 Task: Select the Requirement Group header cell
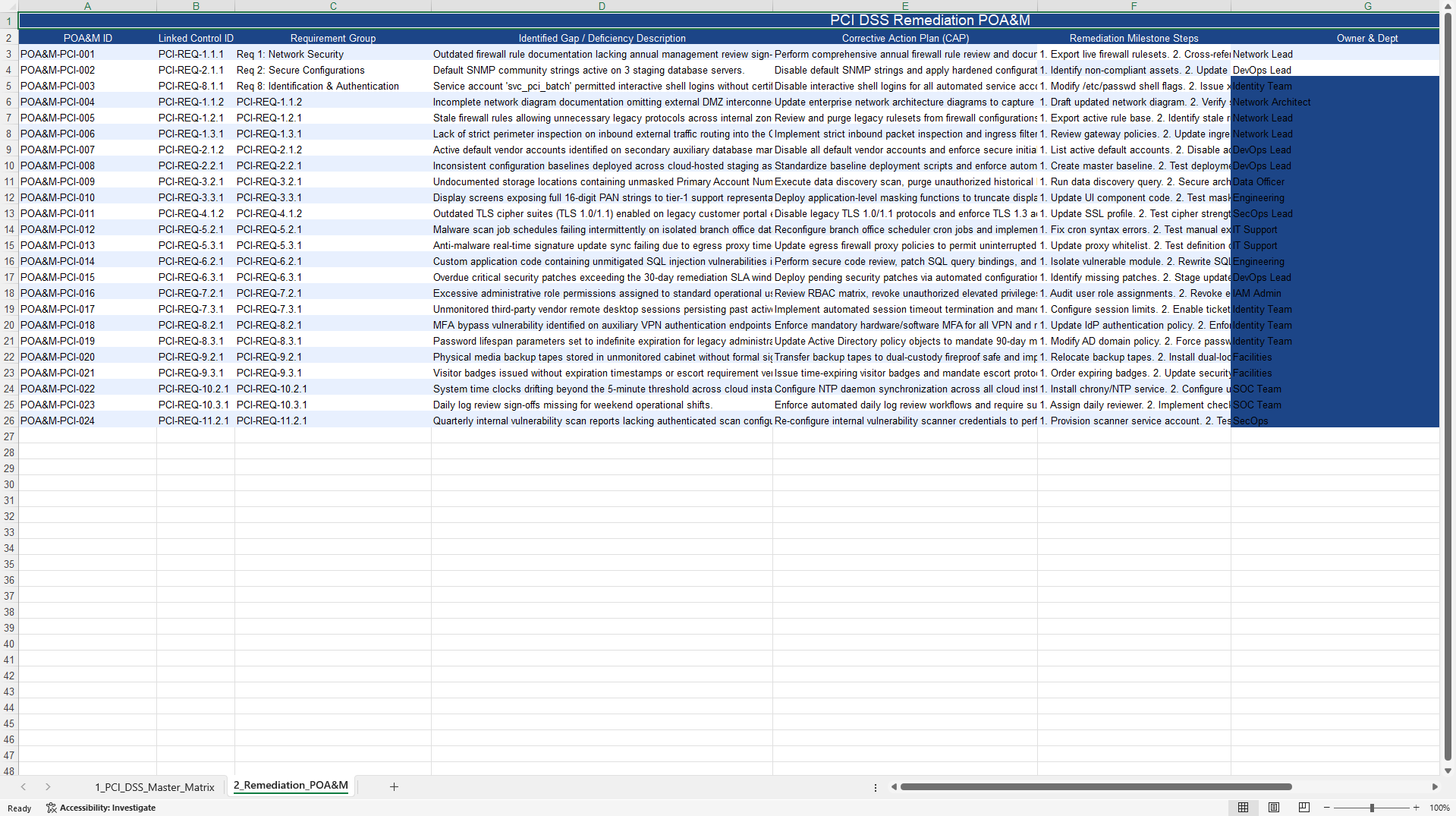(333, 38)
